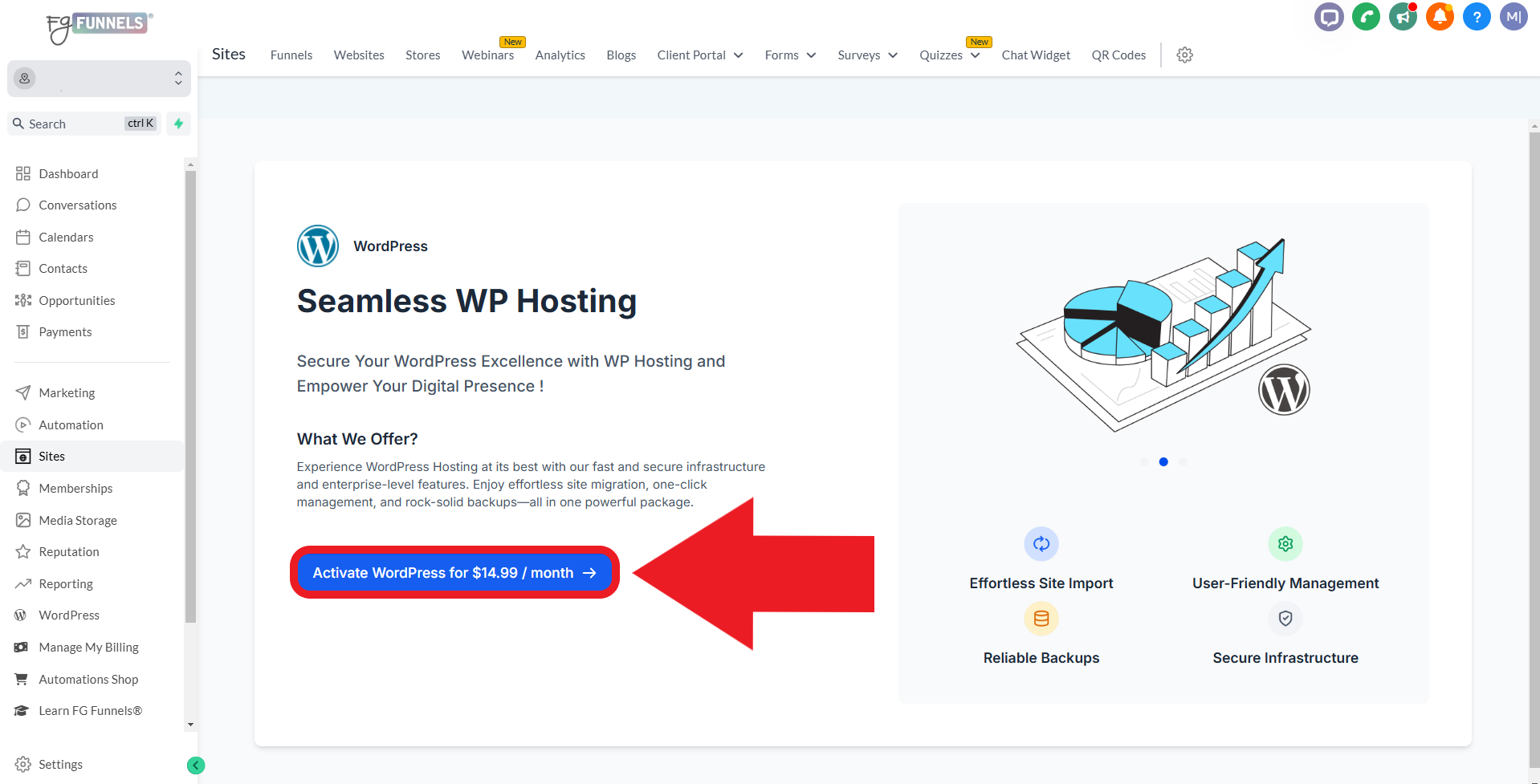Click the Manage My Billing cash icon
Screen dimensions: 1540x784
[22, 647]
